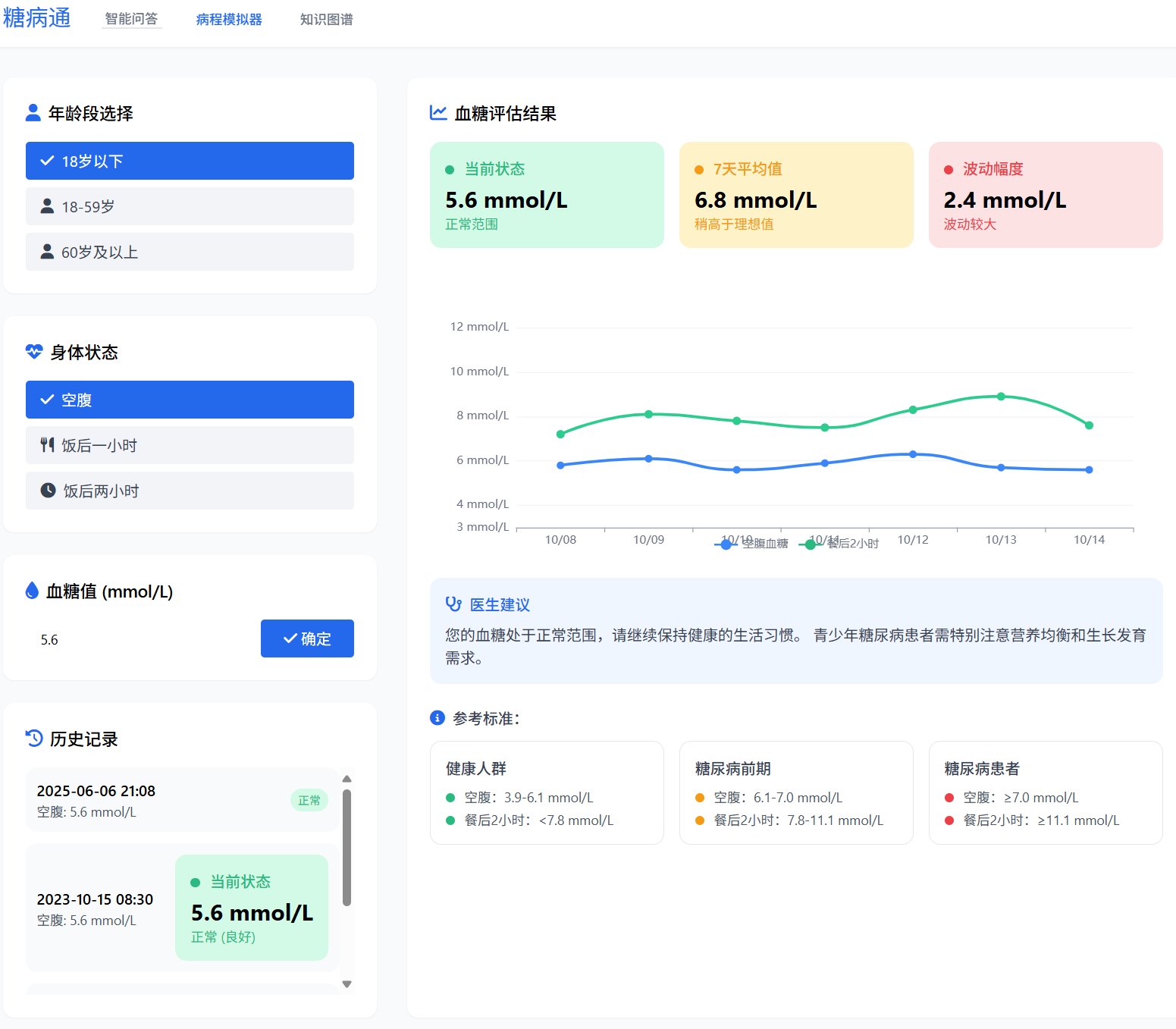
Task: Switch to the 智能问答 tab
Action: click(x=131, y=19)
